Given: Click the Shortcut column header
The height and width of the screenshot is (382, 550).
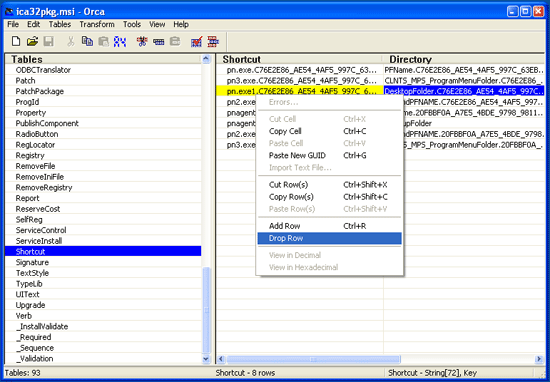Looking at the screenshot, I should (299, 59).
